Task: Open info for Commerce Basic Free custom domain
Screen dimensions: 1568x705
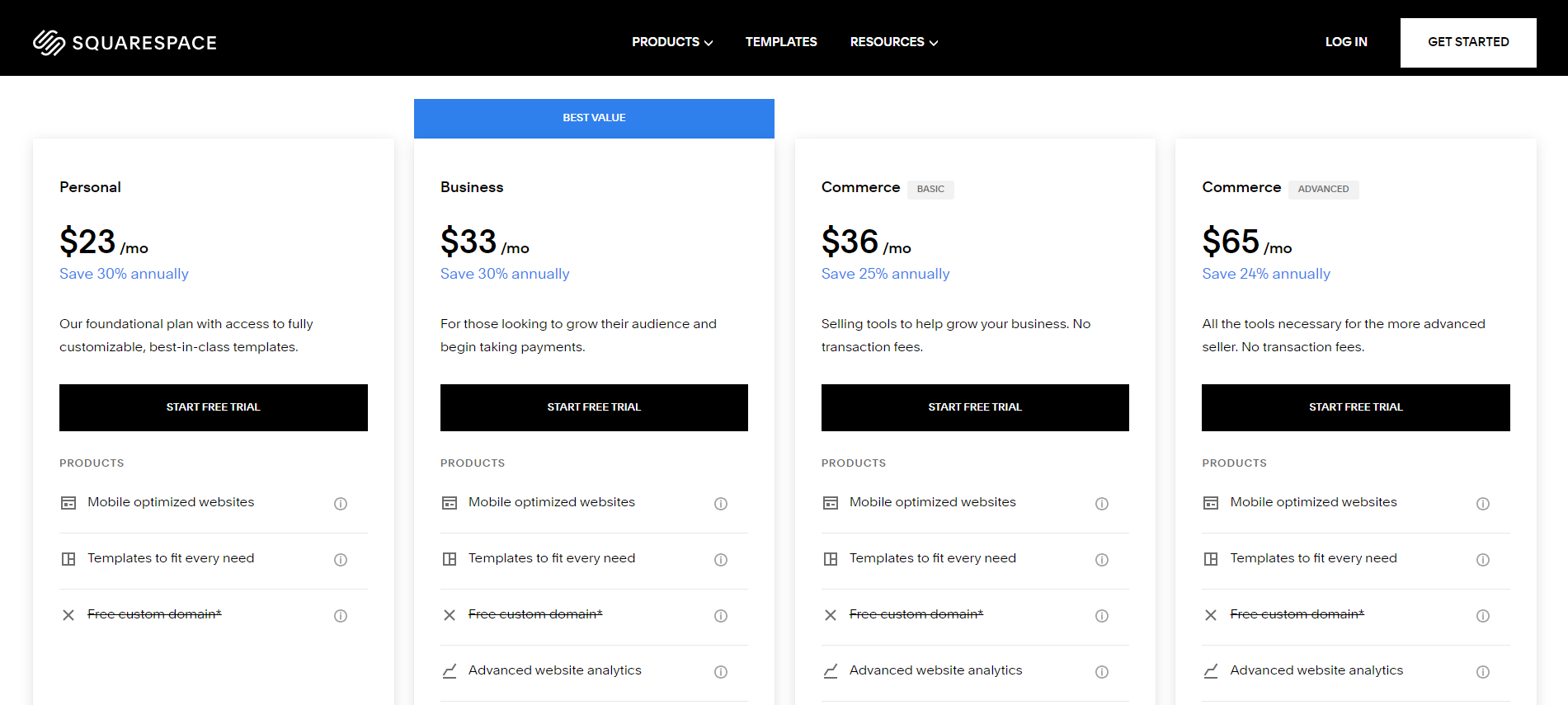Action: click(1102, 616)
